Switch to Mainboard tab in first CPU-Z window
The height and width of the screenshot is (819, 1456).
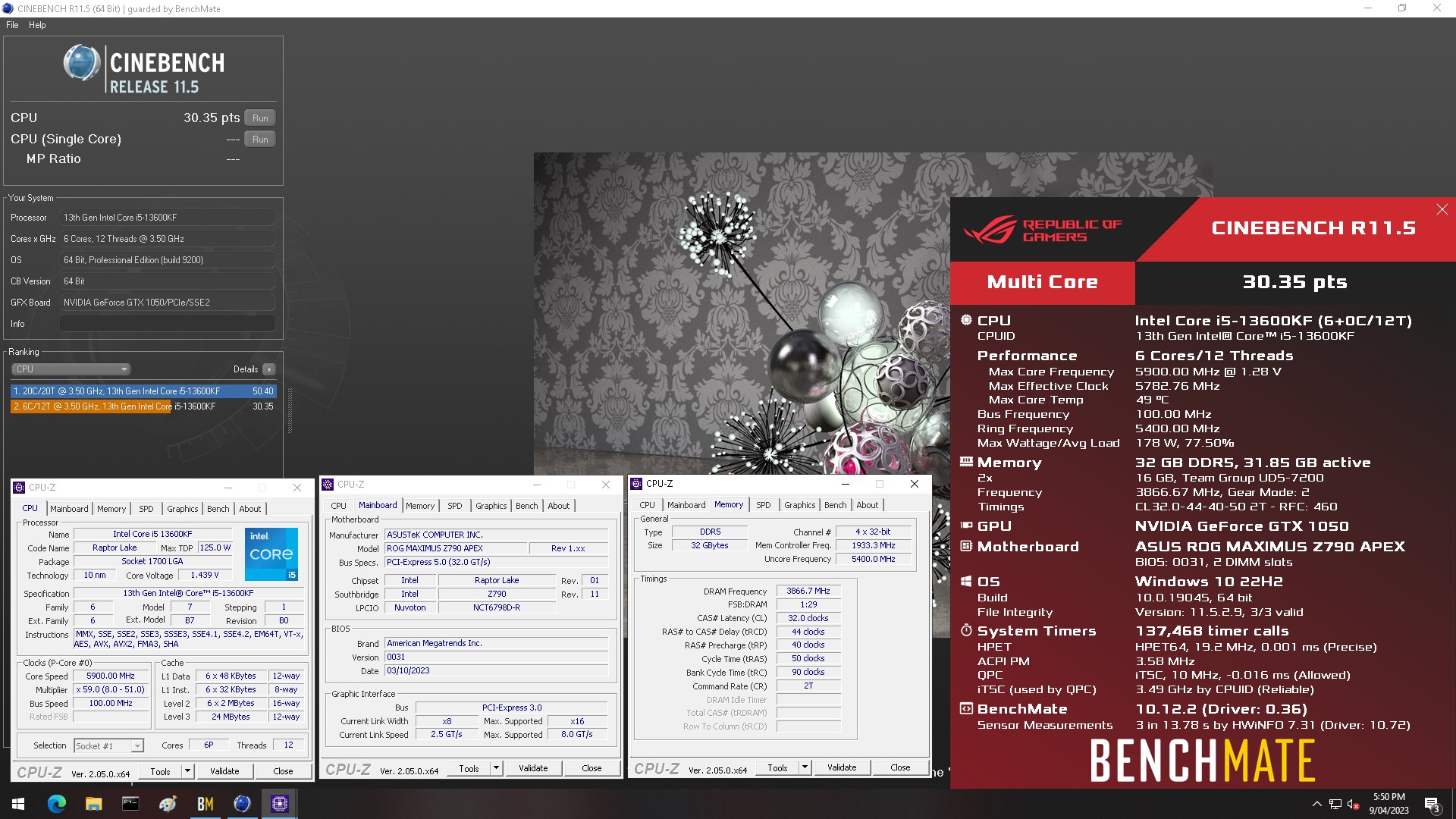[x=69, y=509]
